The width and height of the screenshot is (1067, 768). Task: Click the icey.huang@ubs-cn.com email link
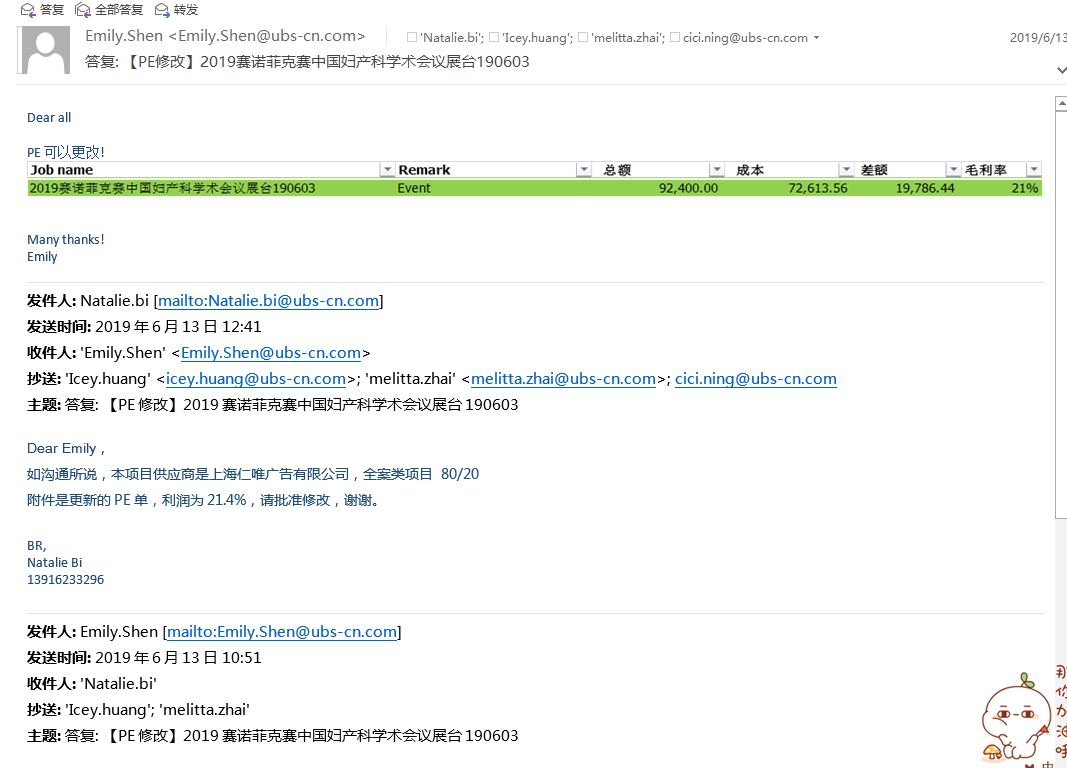coord(256,379)
